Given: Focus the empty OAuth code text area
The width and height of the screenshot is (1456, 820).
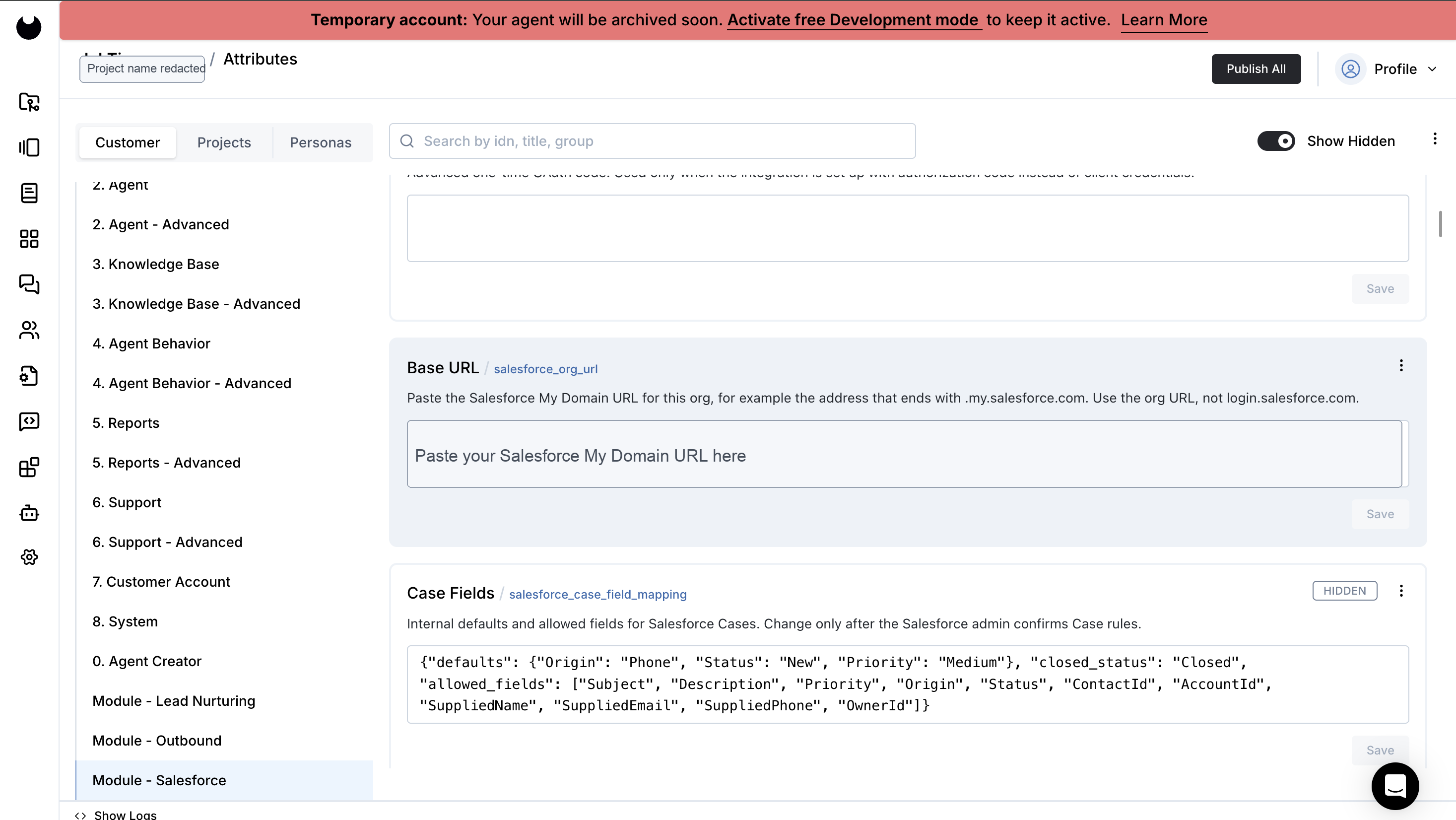Looking at the screenshot, I should pyautogui.click(x=908, y=228).
